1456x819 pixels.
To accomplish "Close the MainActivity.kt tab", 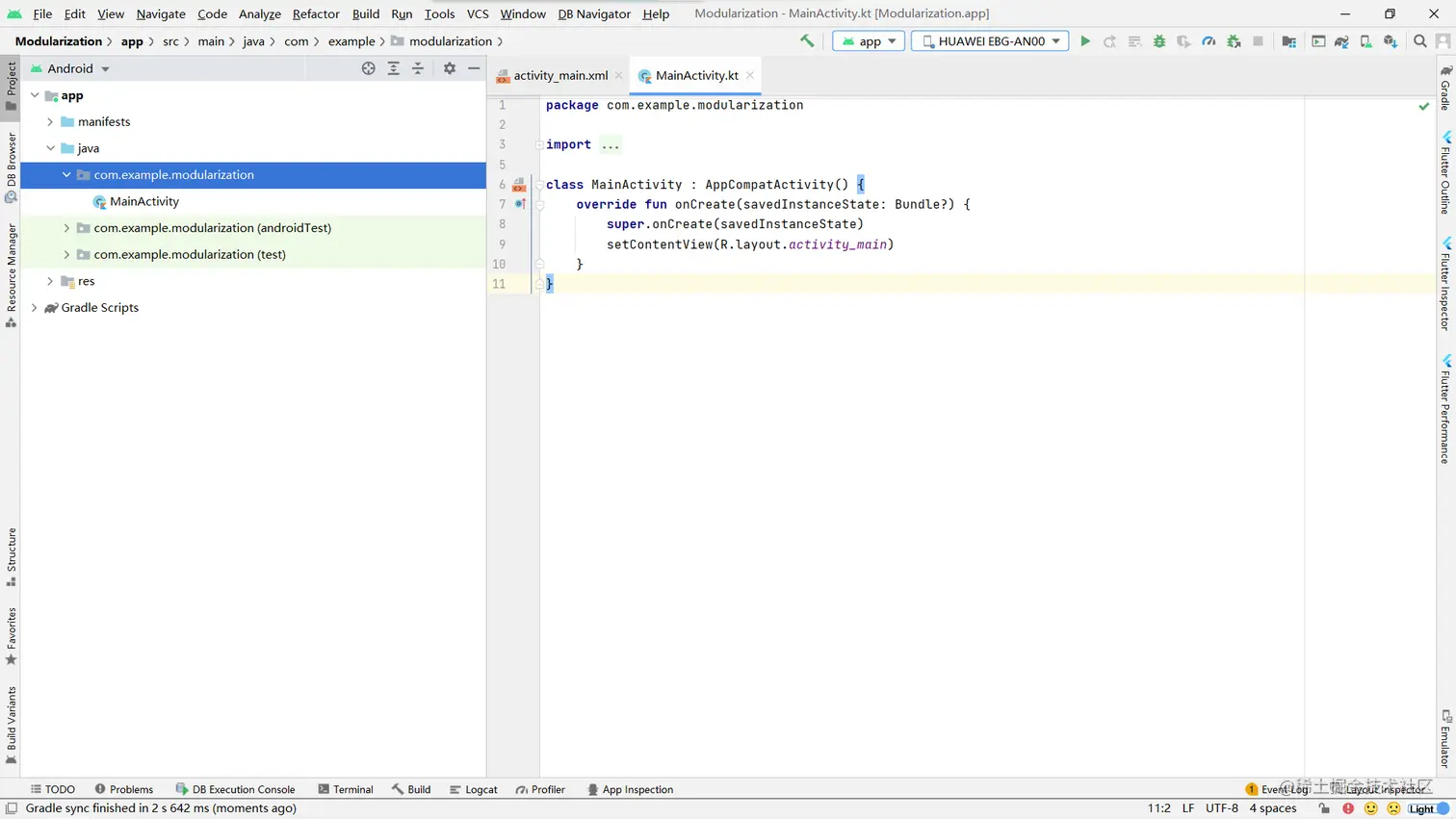I will click(750, 75).
